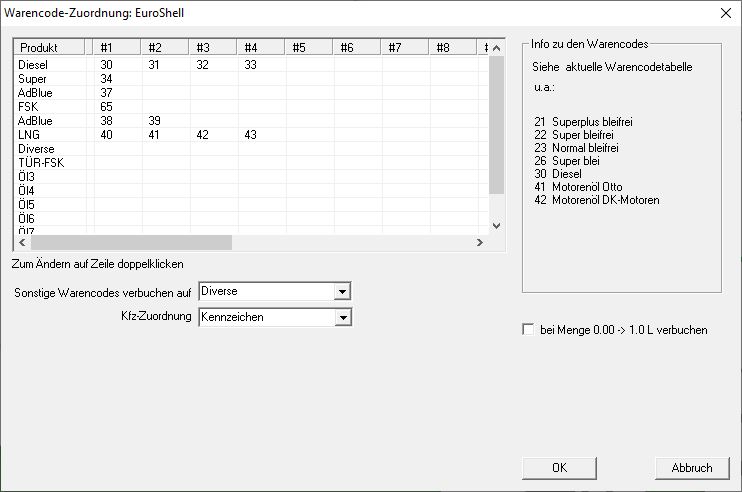Open the 'Sonstige Warencodes verbuchen auf' dropdown

coord(343,292)
